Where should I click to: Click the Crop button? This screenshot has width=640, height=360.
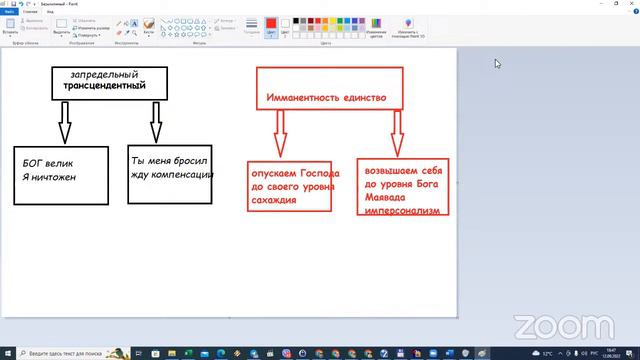pos(84,20)
